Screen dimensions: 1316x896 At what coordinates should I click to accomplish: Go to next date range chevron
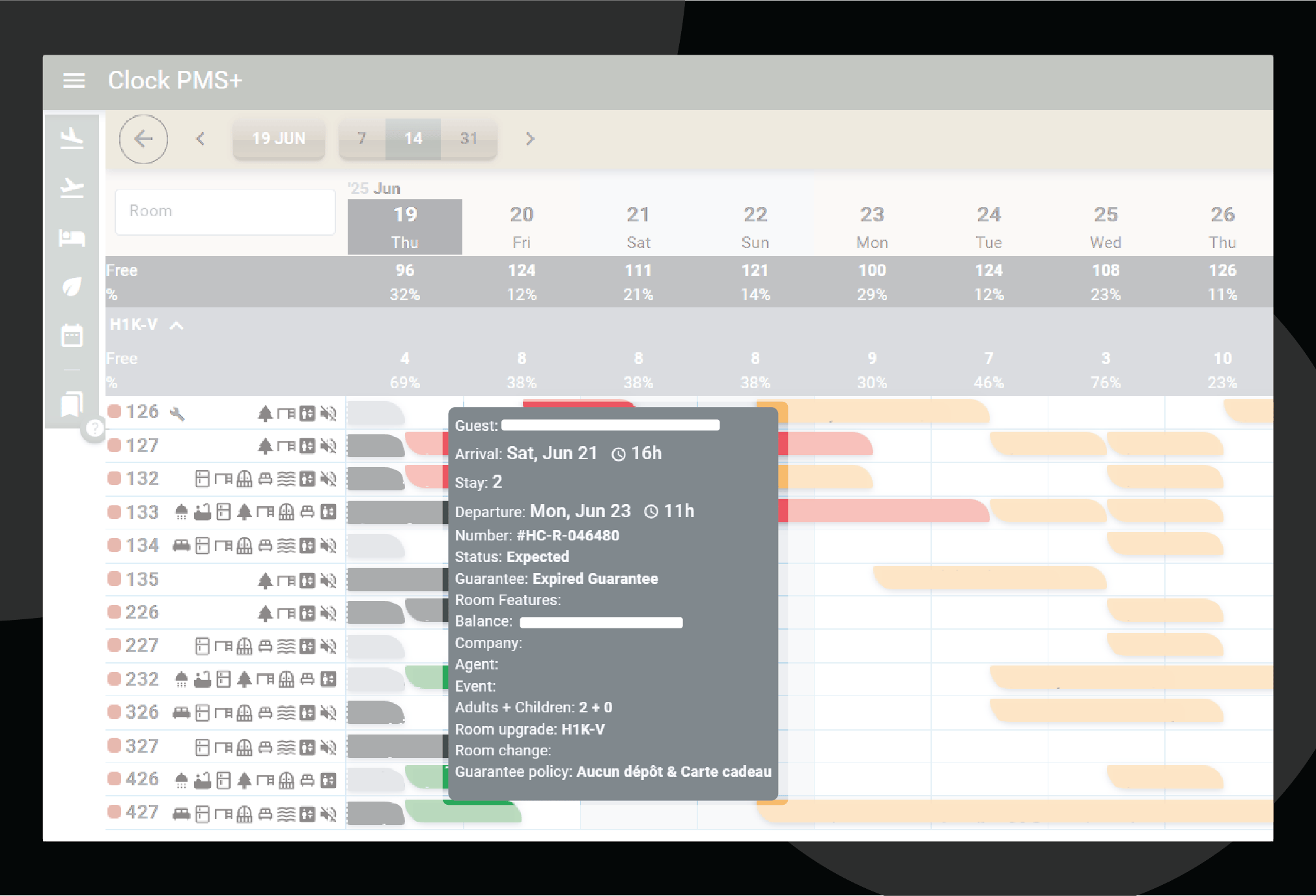coord(530,139)
